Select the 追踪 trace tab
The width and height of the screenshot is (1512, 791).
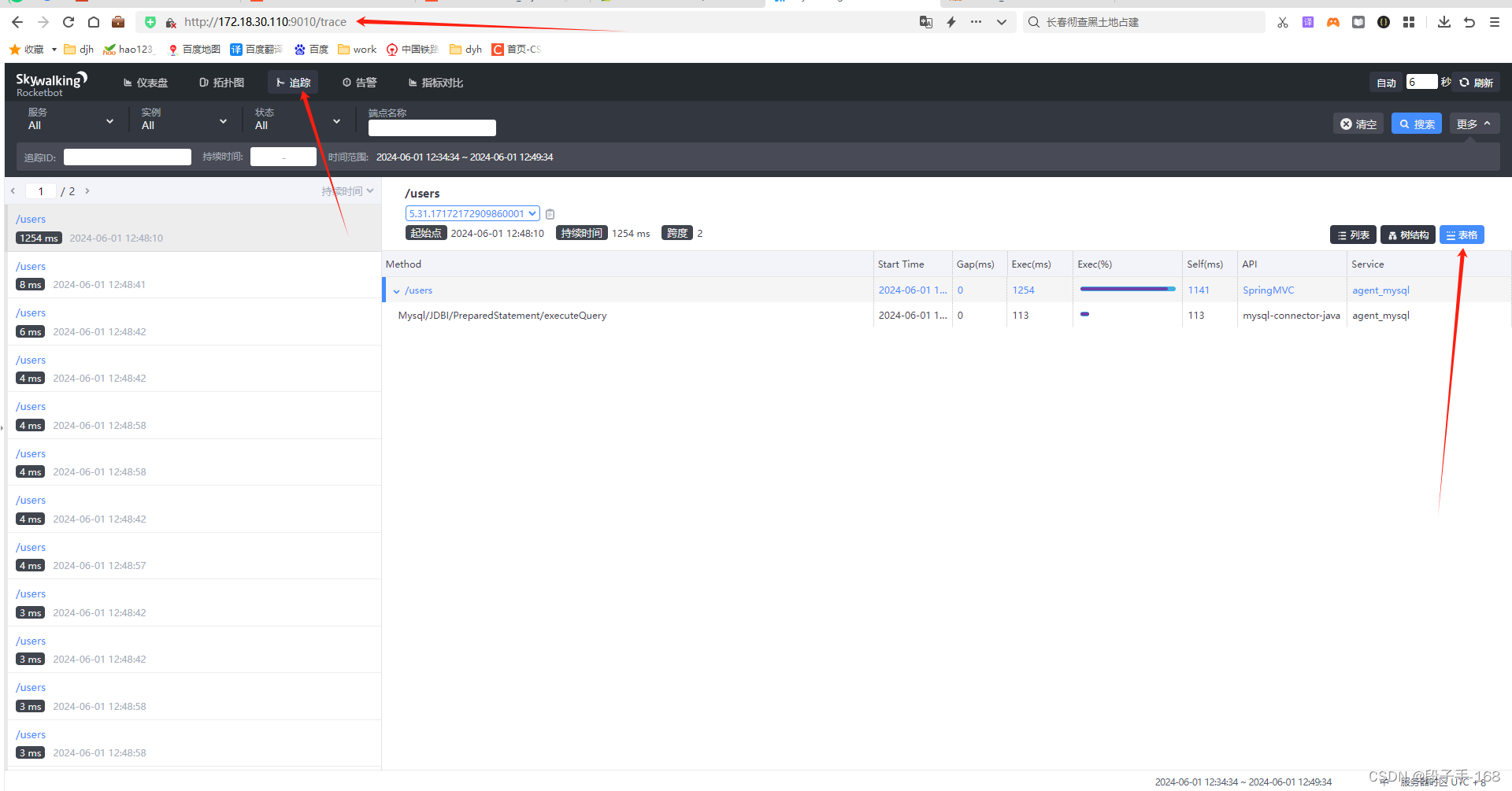click(x=293, y=82)
